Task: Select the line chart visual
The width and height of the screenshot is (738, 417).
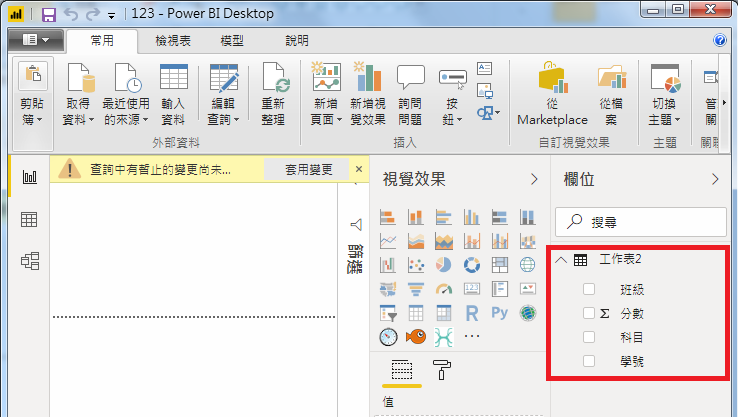Action: coord(388,241)
